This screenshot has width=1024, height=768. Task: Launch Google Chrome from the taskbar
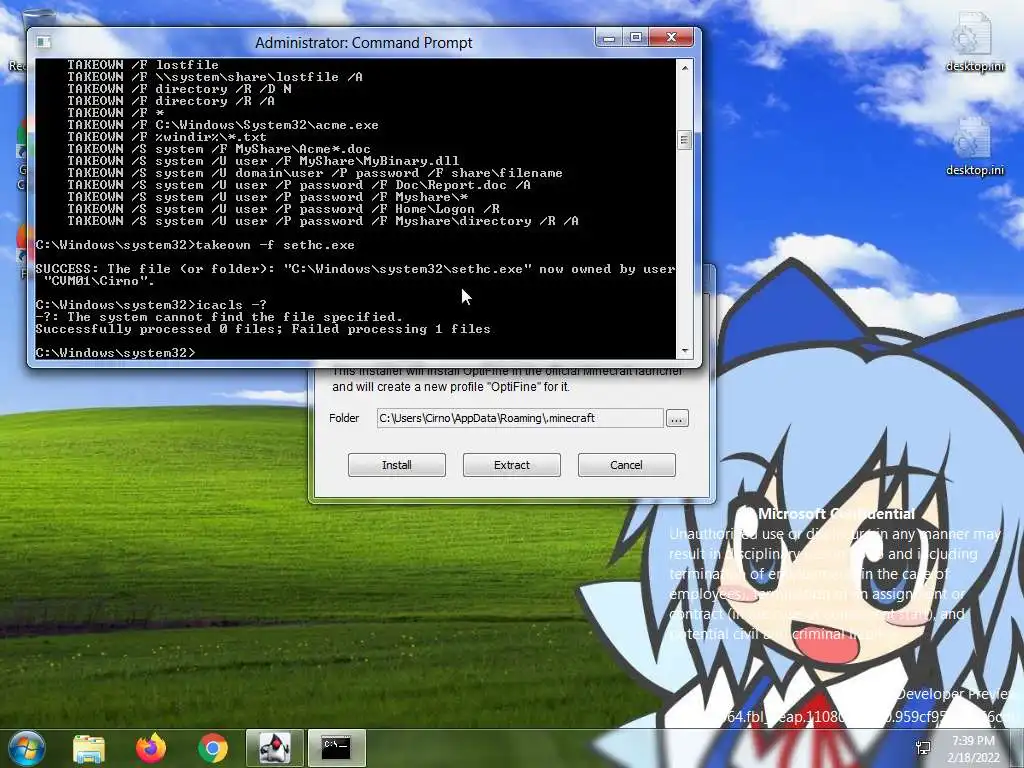click(212, 748)
